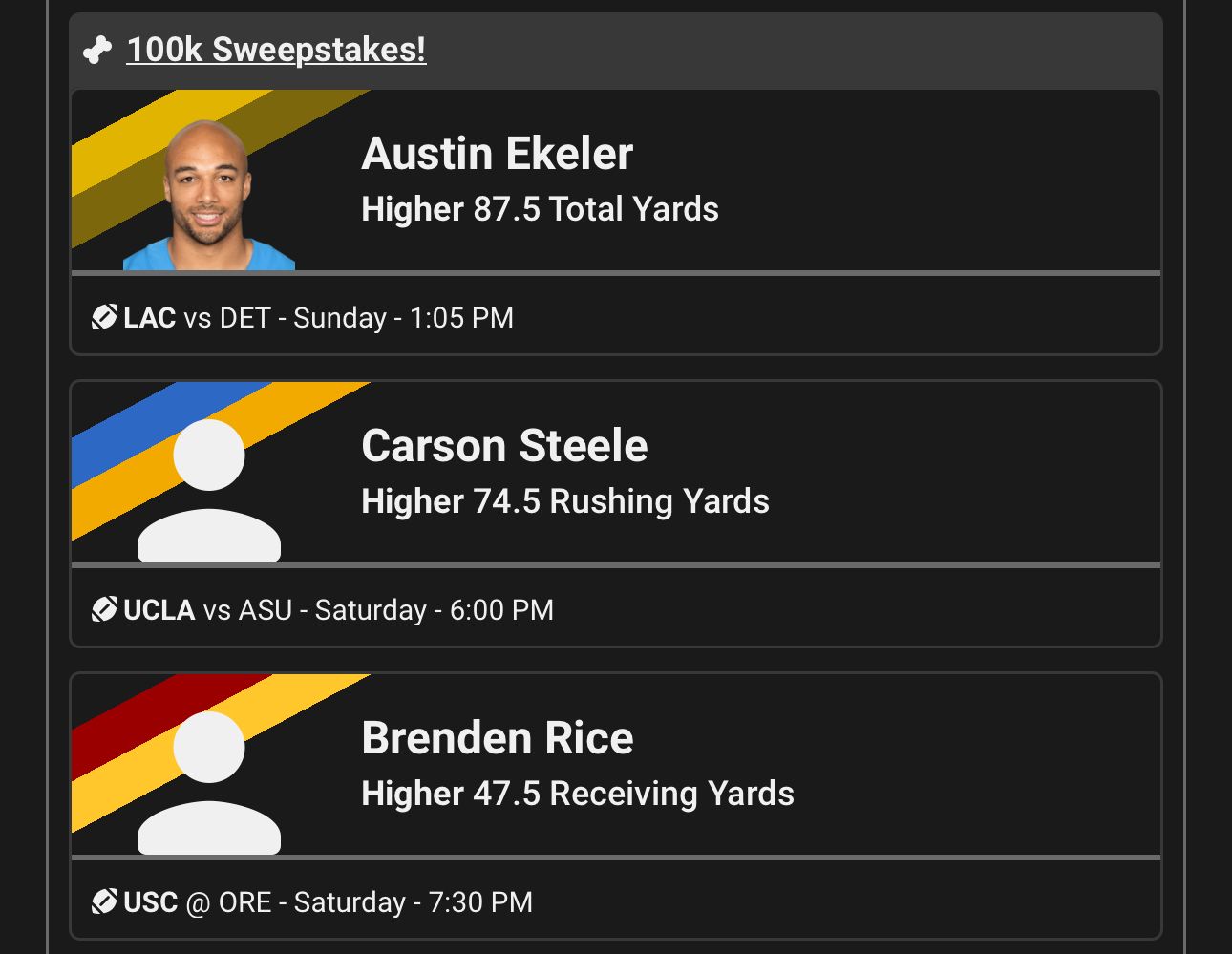Click the football icon next to UCLA
The width and height of the screenshot is (1232, 954).
104,609
